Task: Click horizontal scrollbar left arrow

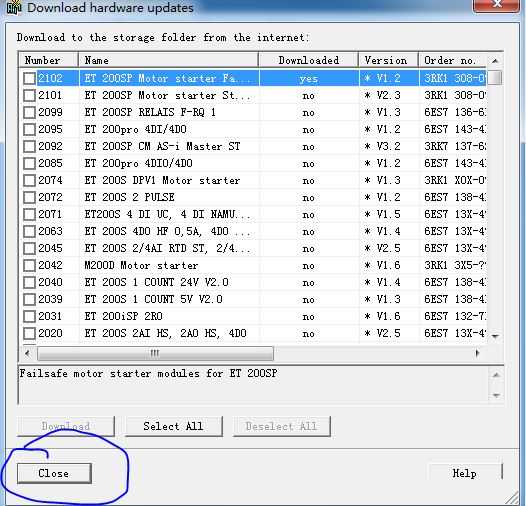Action: click(x=28, y=353)
